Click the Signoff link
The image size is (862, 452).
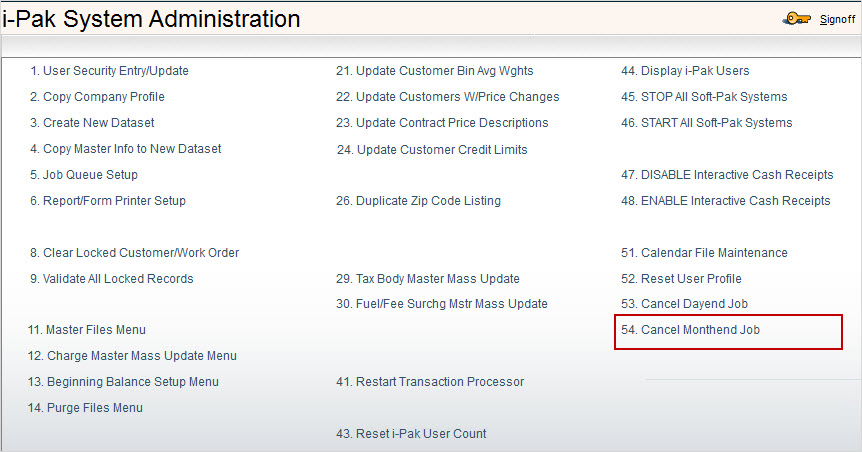click(x=837, y=19)
